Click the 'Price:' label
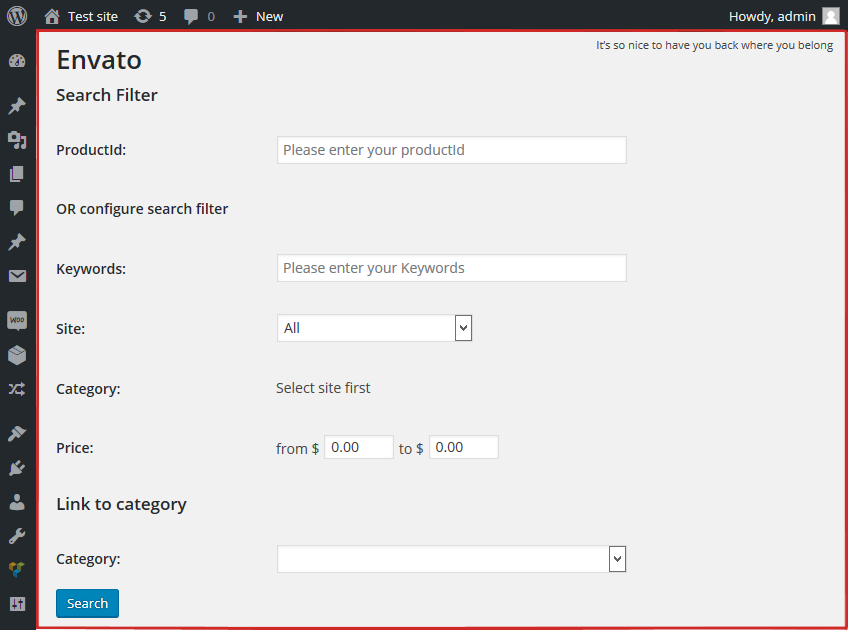 coord(75,448)
